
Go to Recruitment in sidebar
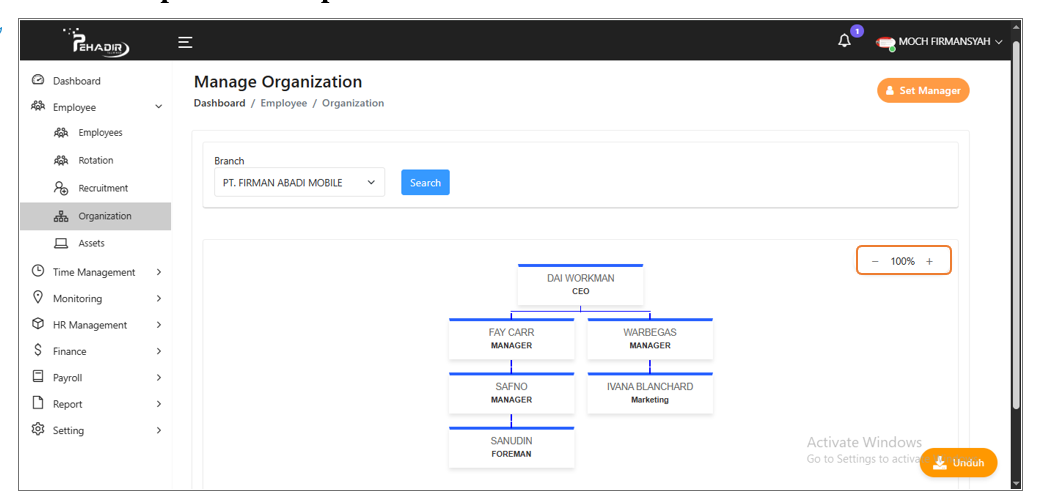click(103, 188)
